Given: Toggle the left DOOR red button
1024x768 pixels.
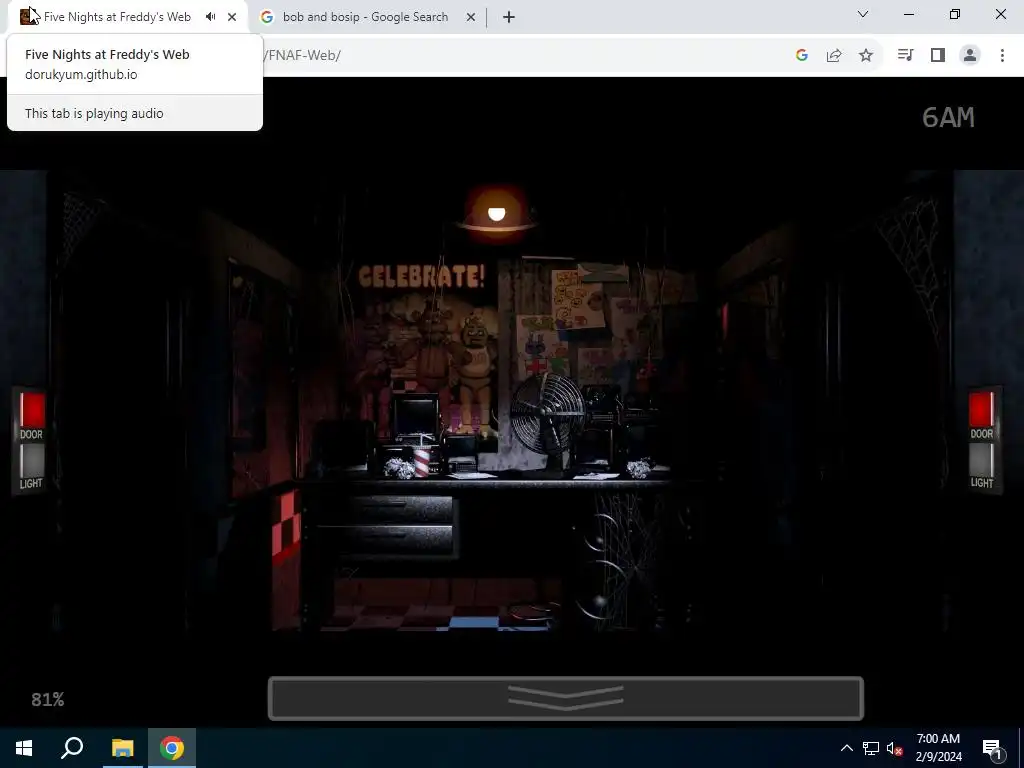Looking at the screenshot, I should (x=31, y=409).
